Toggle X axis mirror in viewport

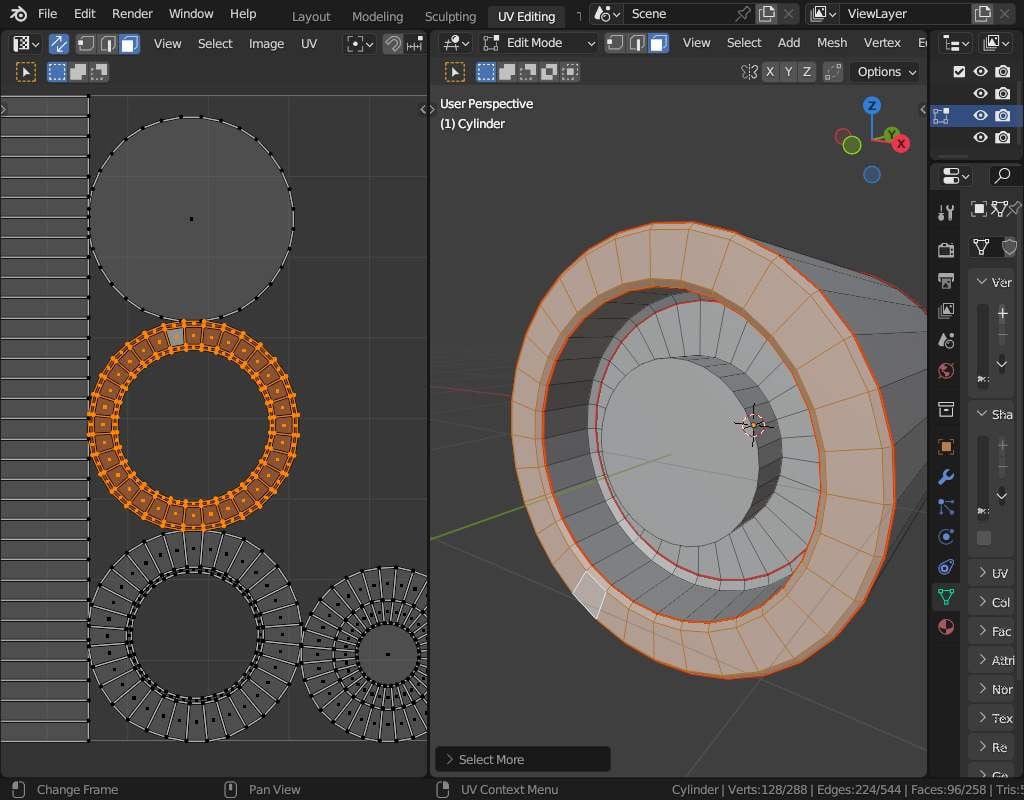(769, 72)
